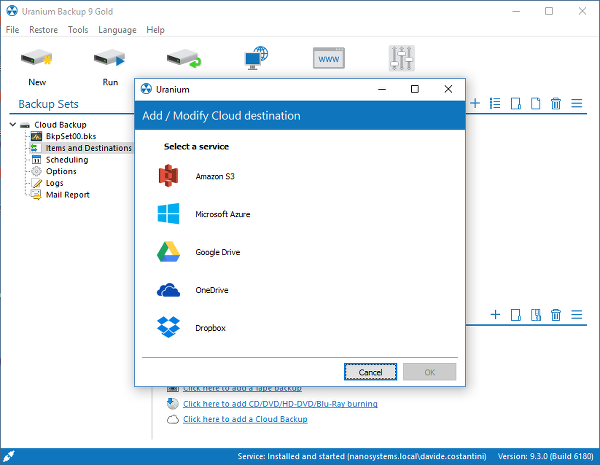Open the lower hamburger menu icon

coord(577,315)
